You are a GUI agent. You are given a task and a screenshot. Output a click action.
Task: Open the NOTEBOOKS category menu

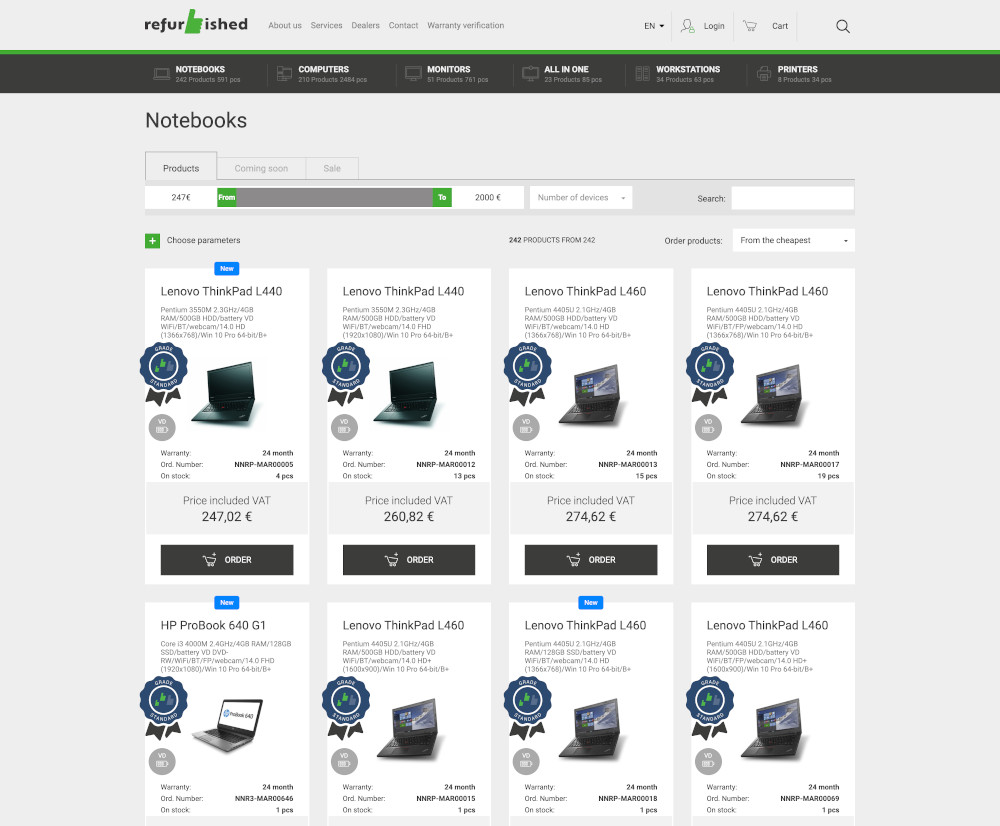(x=200, y=69)
